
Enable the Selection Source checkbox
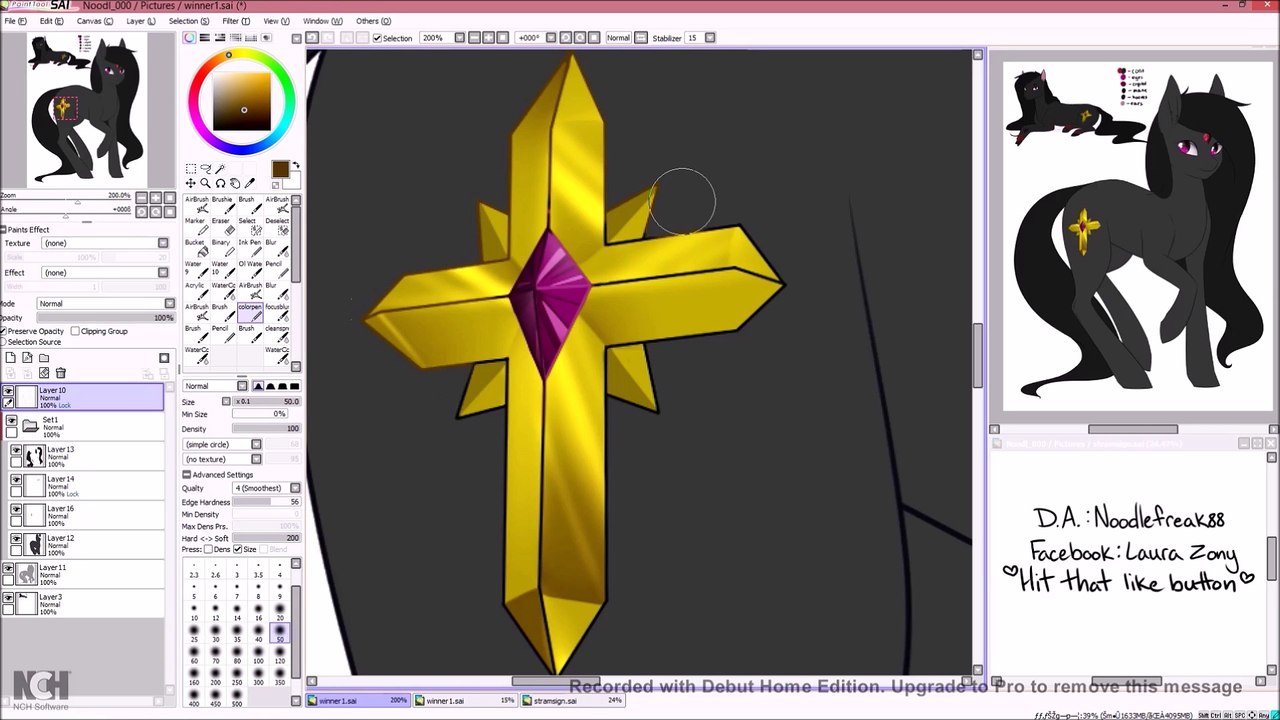click(x=4, y=342)
